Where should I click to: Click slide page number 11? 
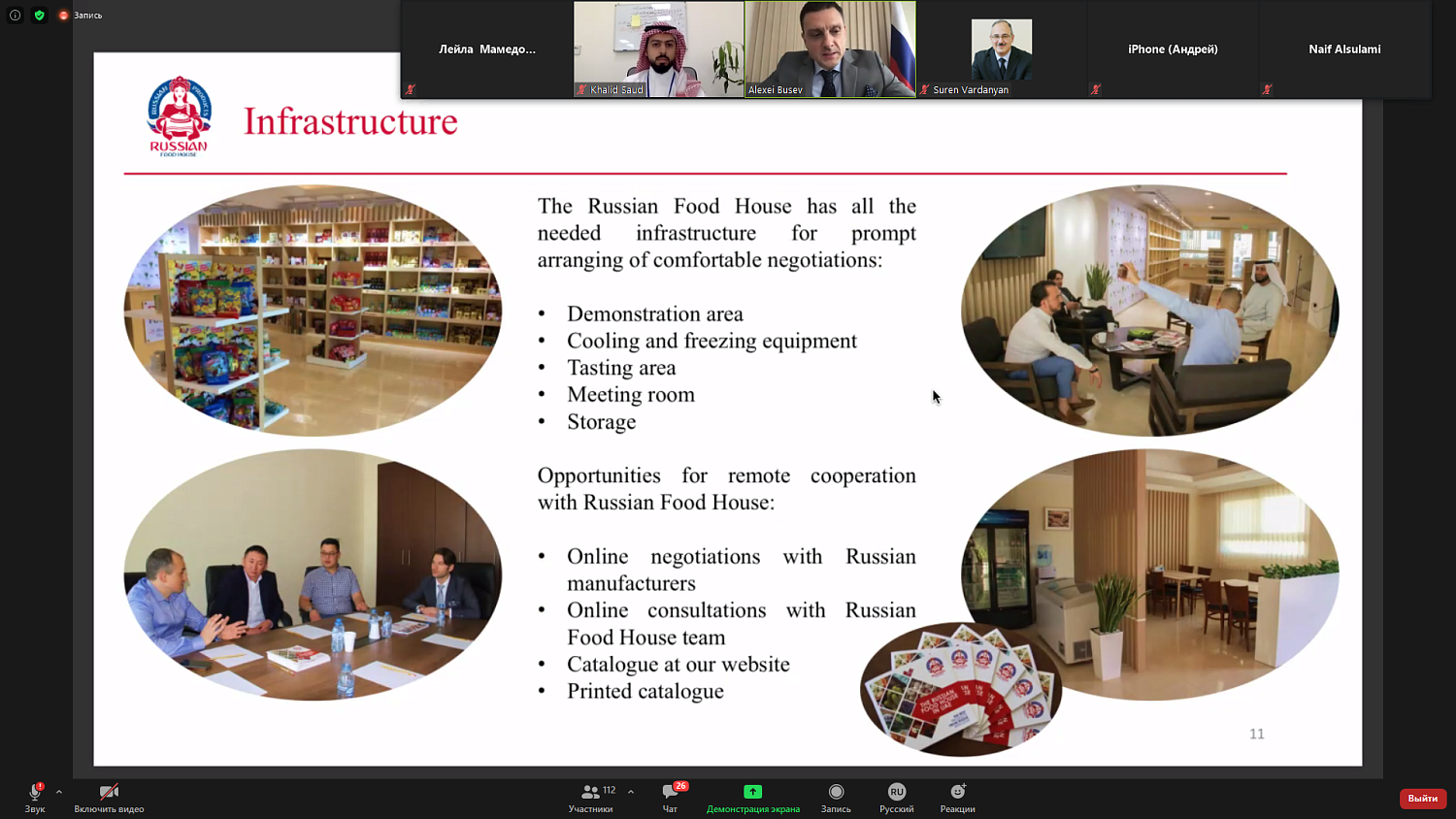coord(1257,735)
